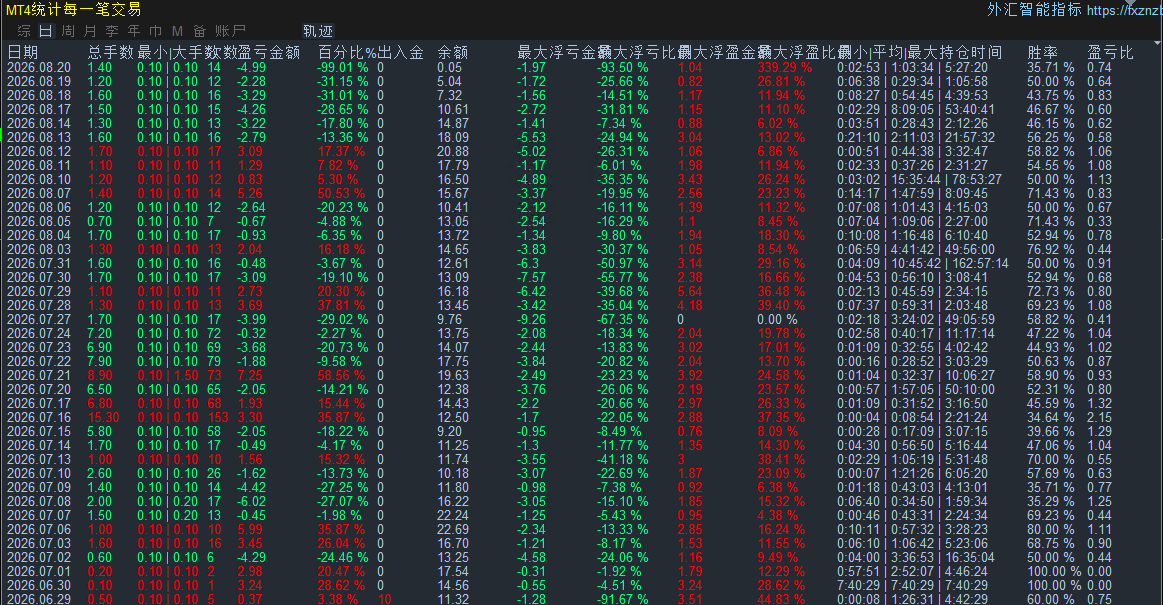Image resolution: width=1163 pixels, height=605 pixels.
Task: Click the 盈亏比 column header
Action: point(1110,53)
